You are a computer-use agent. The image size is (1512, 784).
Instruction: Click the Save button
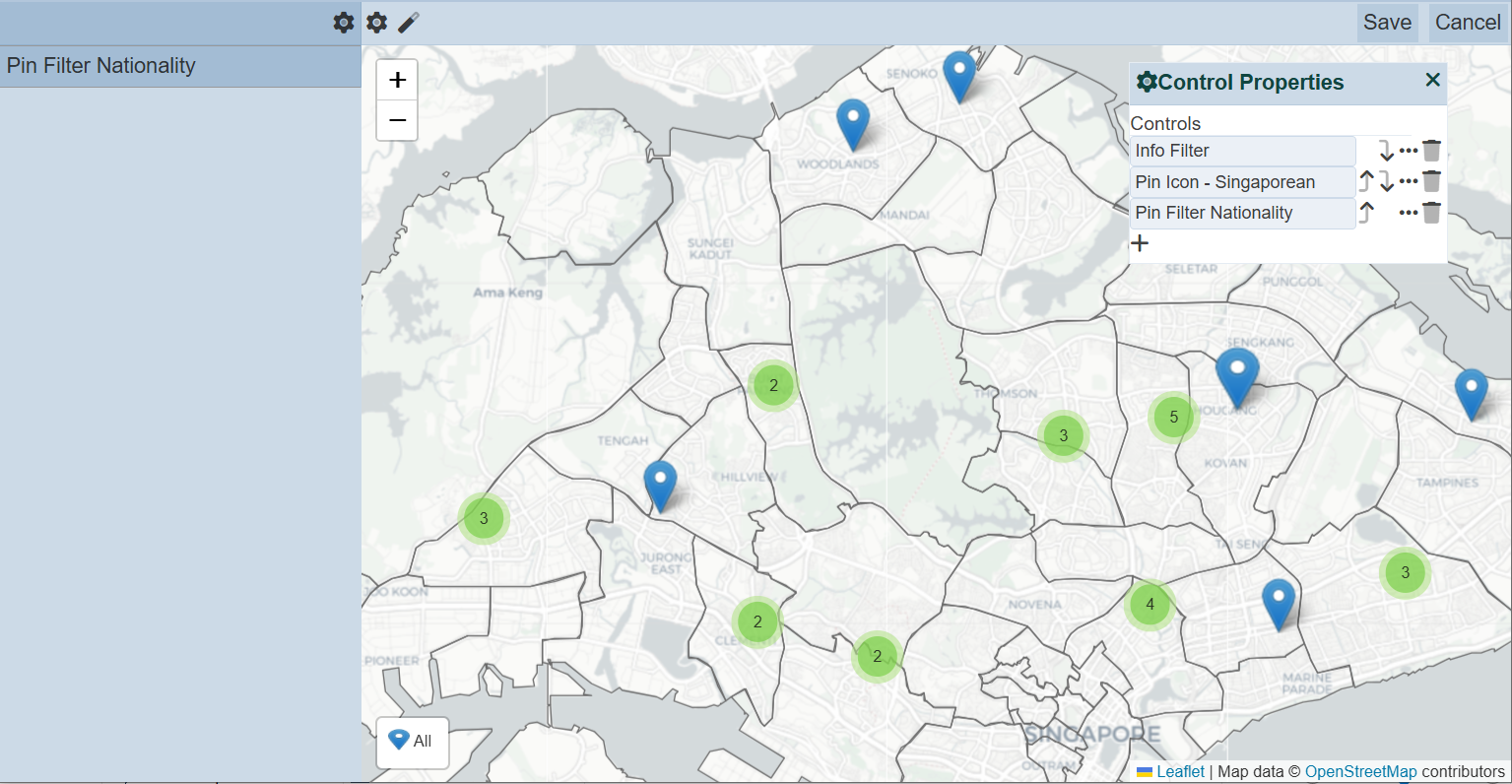pos(1387,23)
